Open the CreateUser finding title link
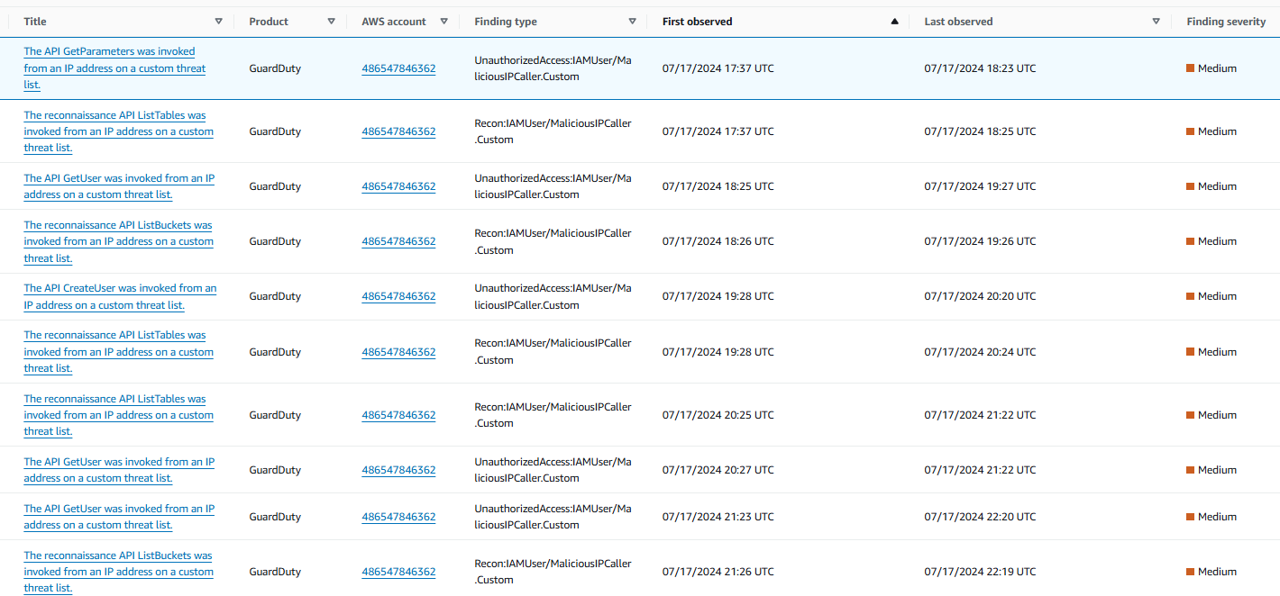This screenshot has height=596, width=1280. (x=120, y=296)
